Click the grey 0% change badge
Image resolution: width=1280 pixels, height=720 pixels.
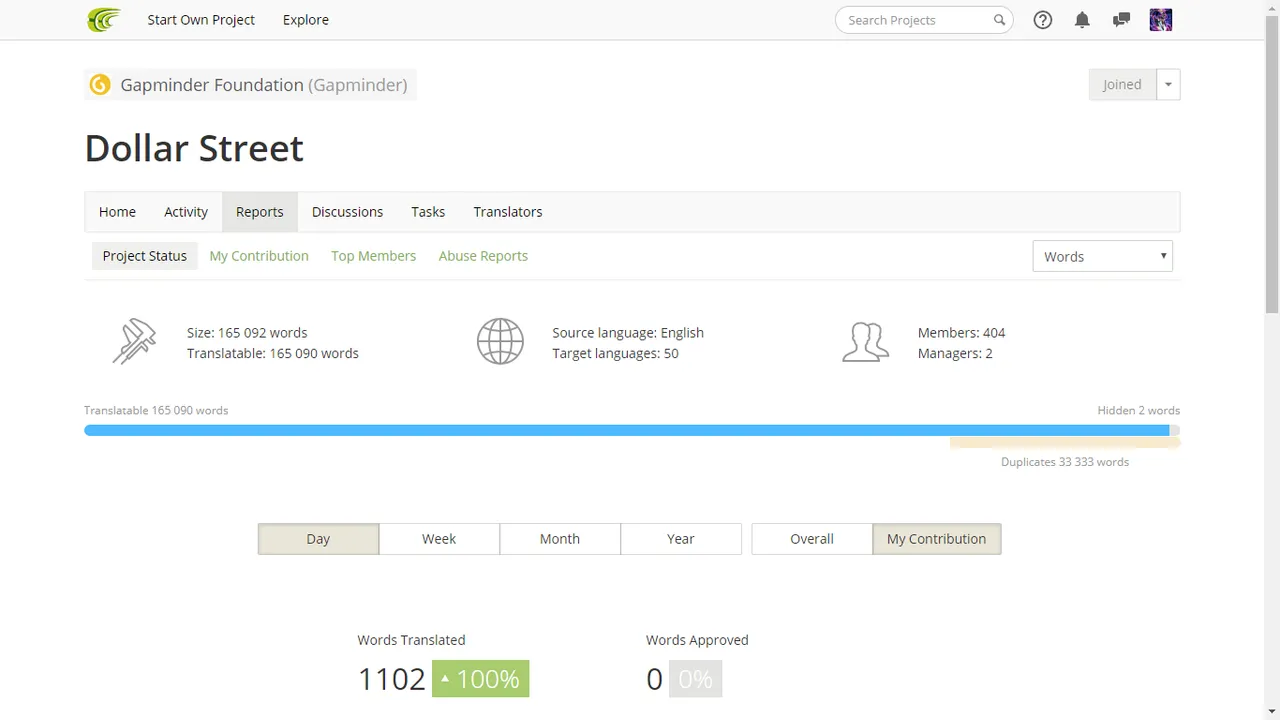pyautogui.click(x=695, y=679)
